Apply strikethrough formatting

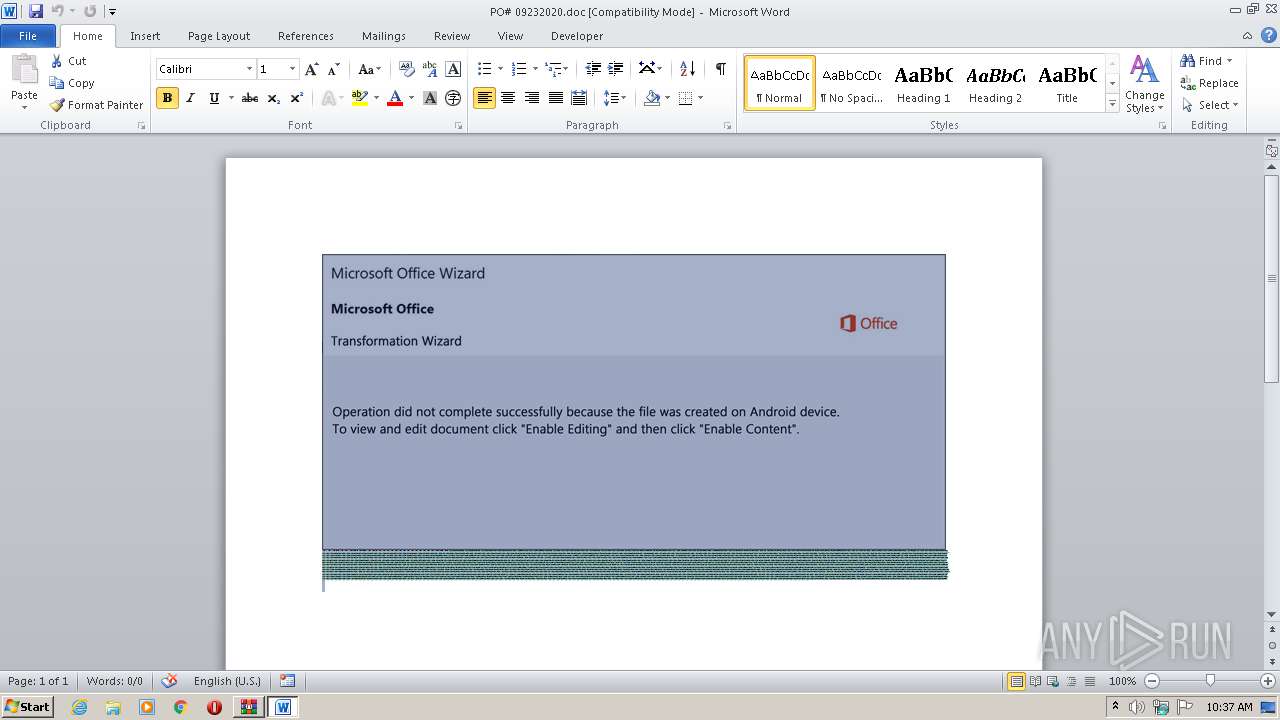pos(250,98)
